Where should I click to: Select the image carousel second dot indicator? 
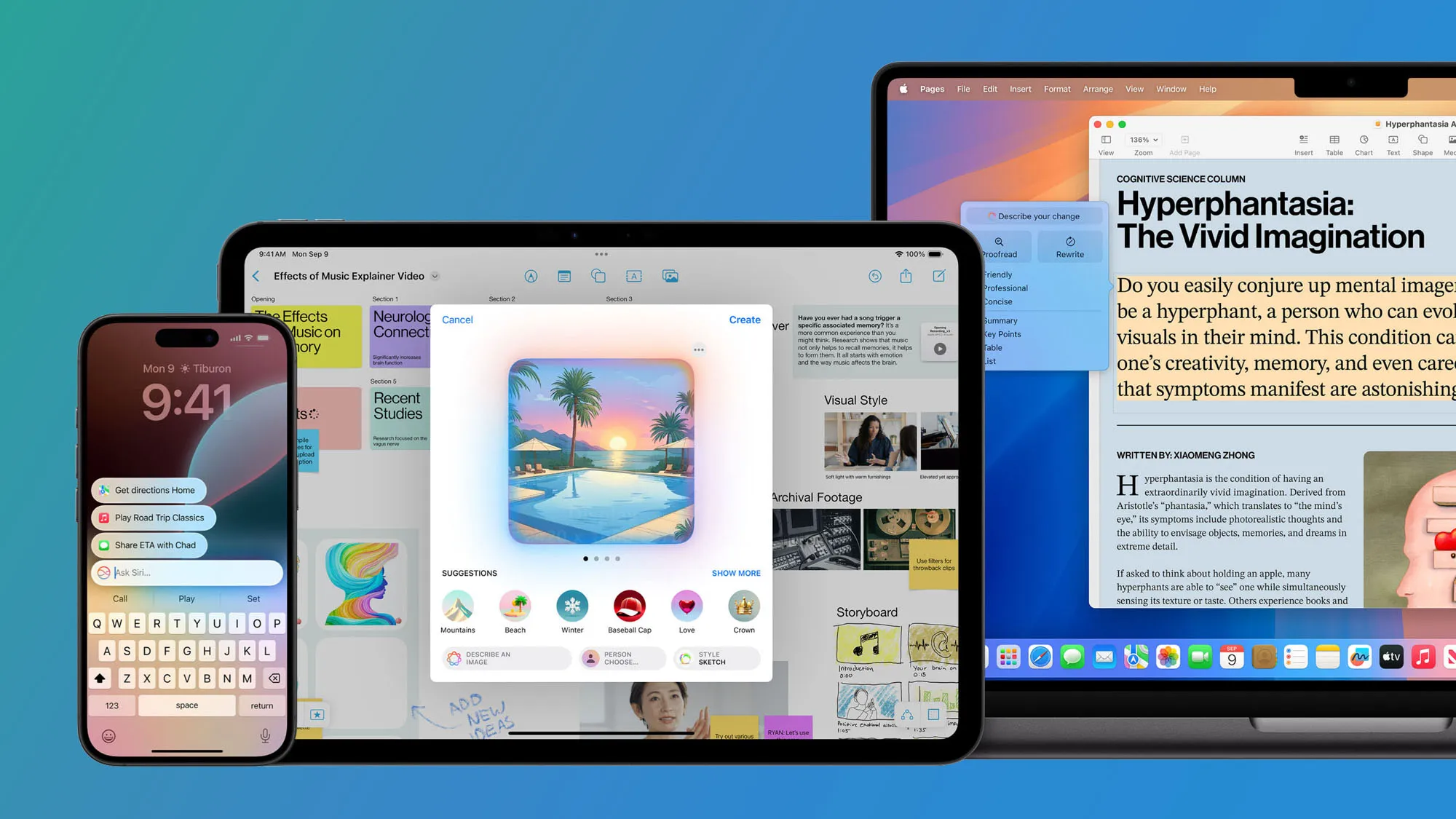[x=596, y=558]
